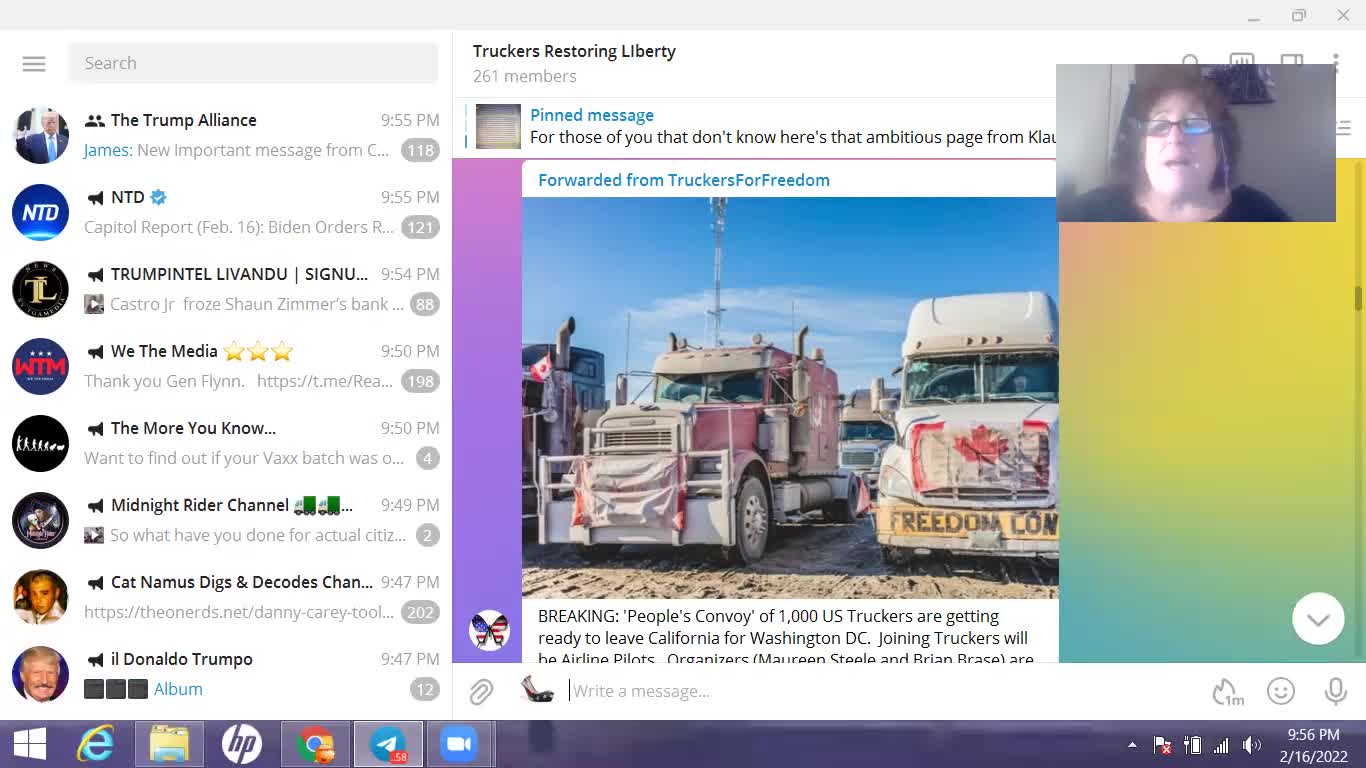
Task: Click the battery tray icon
Action: tap(1192, 745)
